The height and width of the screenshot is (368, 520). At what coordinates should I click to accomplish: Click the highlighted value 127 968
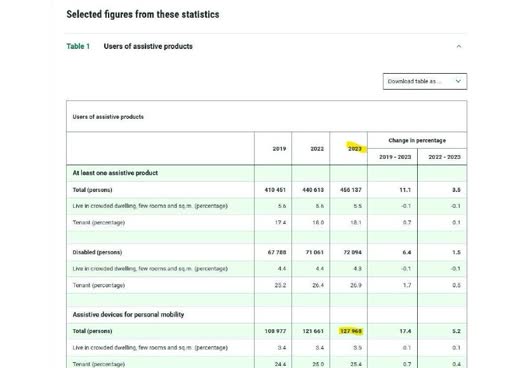tap(351, 331)
